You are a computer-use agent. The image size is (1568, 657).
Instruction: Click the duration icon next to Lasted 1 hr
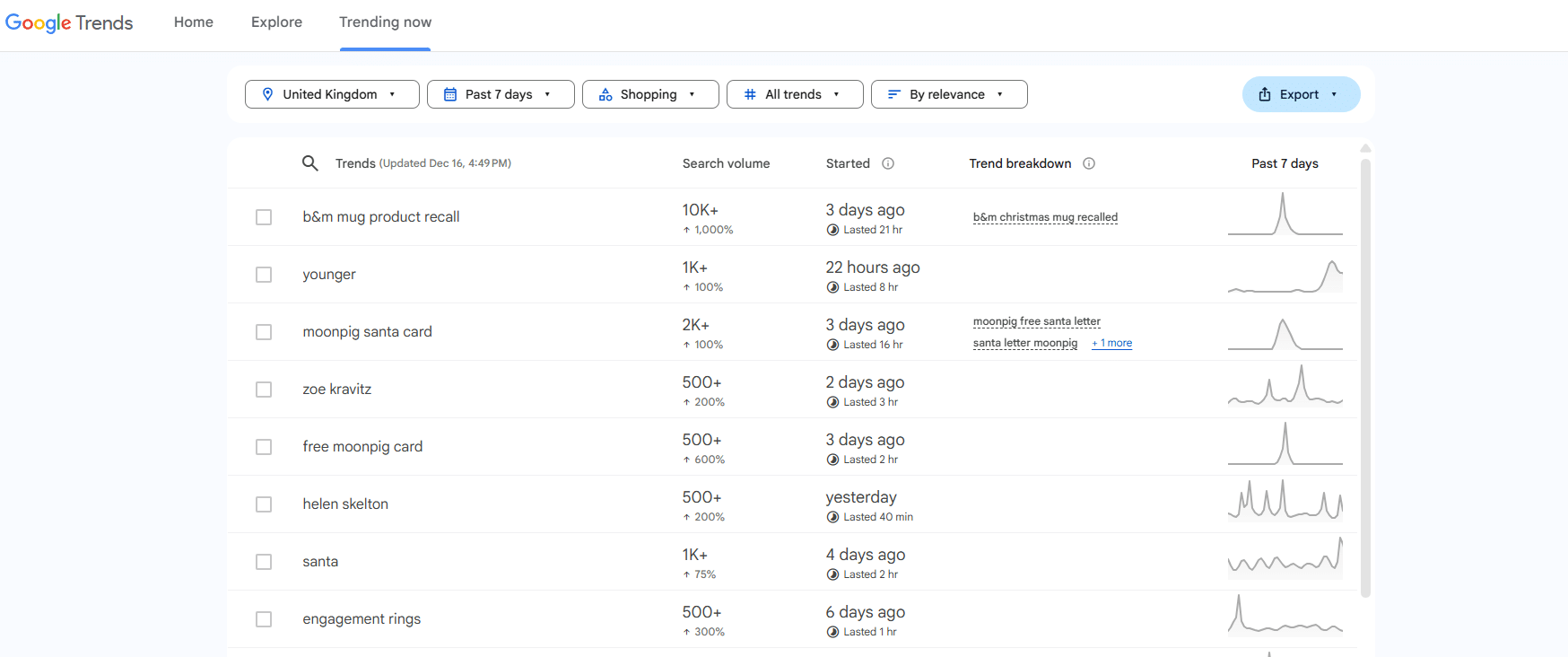coord(832,632)
